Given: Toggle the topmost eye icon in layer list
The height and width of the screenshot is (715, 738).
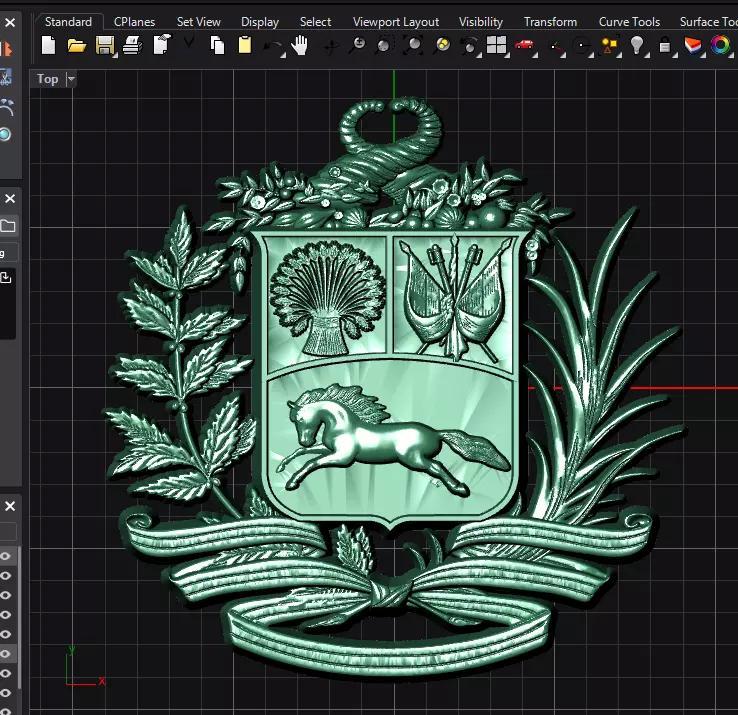Looking at the screenshot, I should coord(6,558).
